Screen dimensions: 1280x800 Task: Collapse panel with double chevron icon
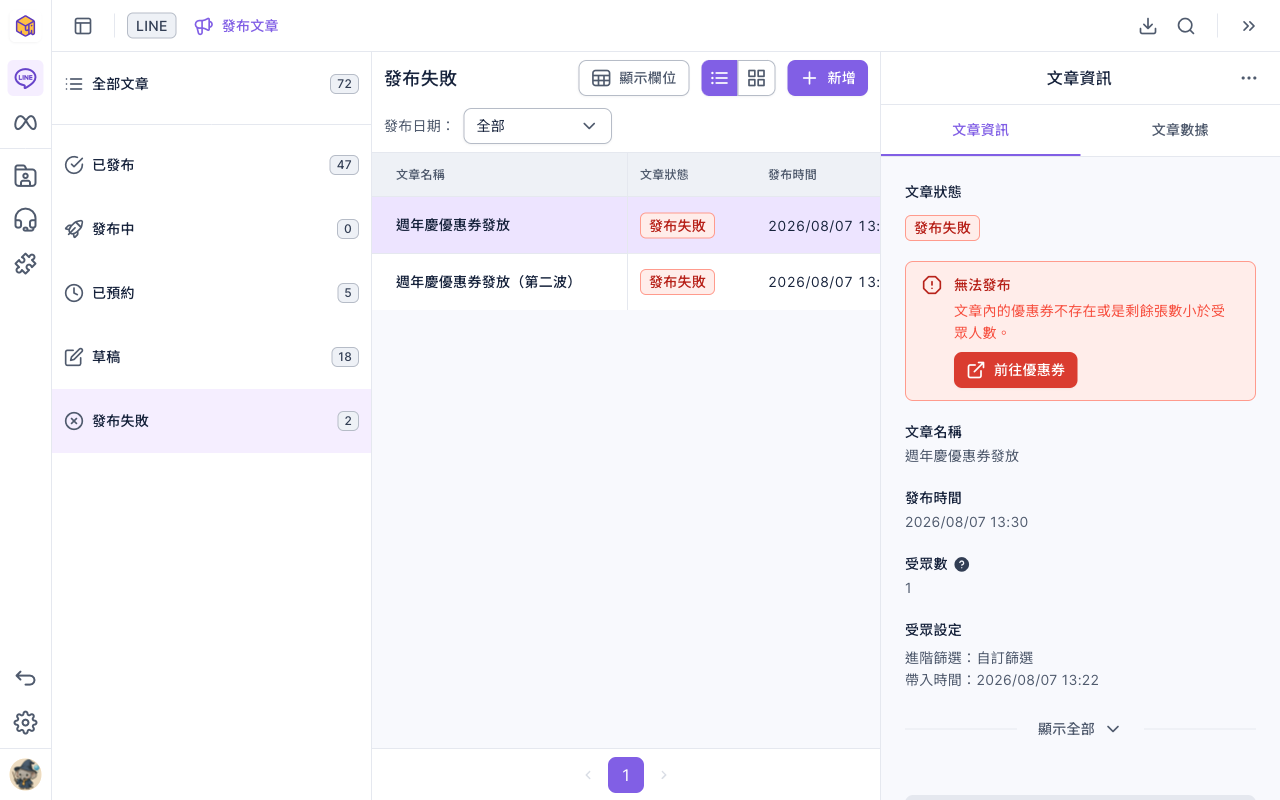[x=1249, y=26]
